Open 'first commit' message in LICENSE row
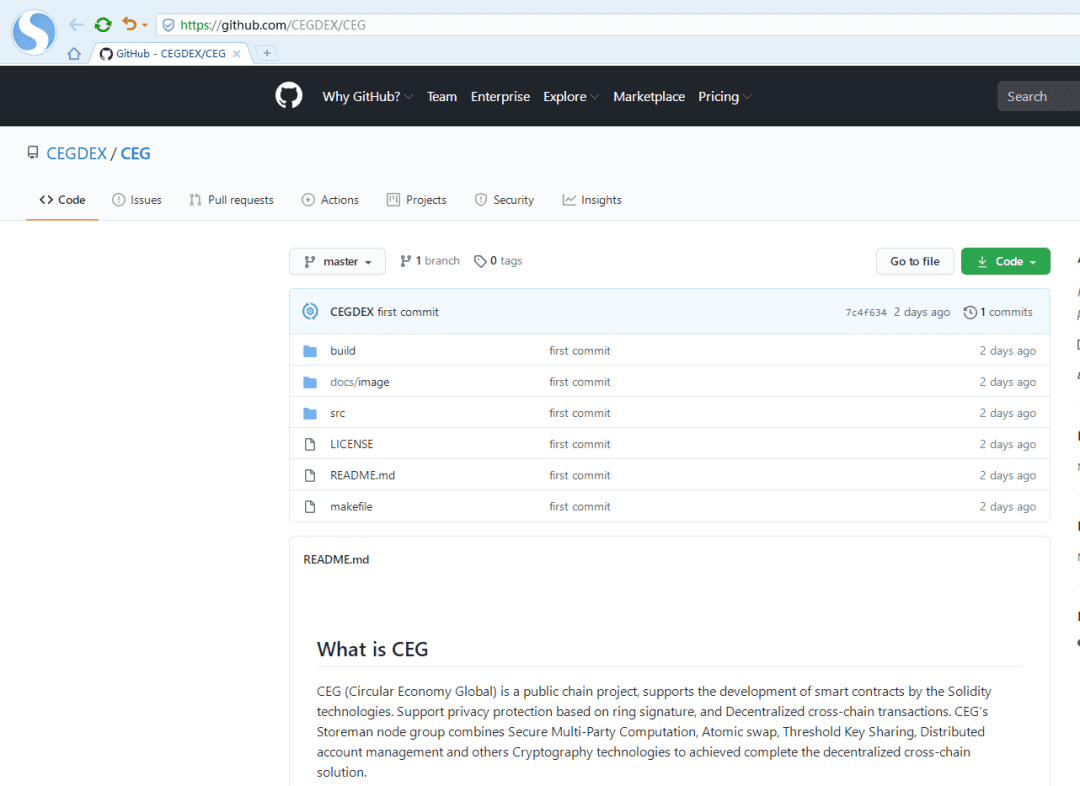 tap(579, 444)
